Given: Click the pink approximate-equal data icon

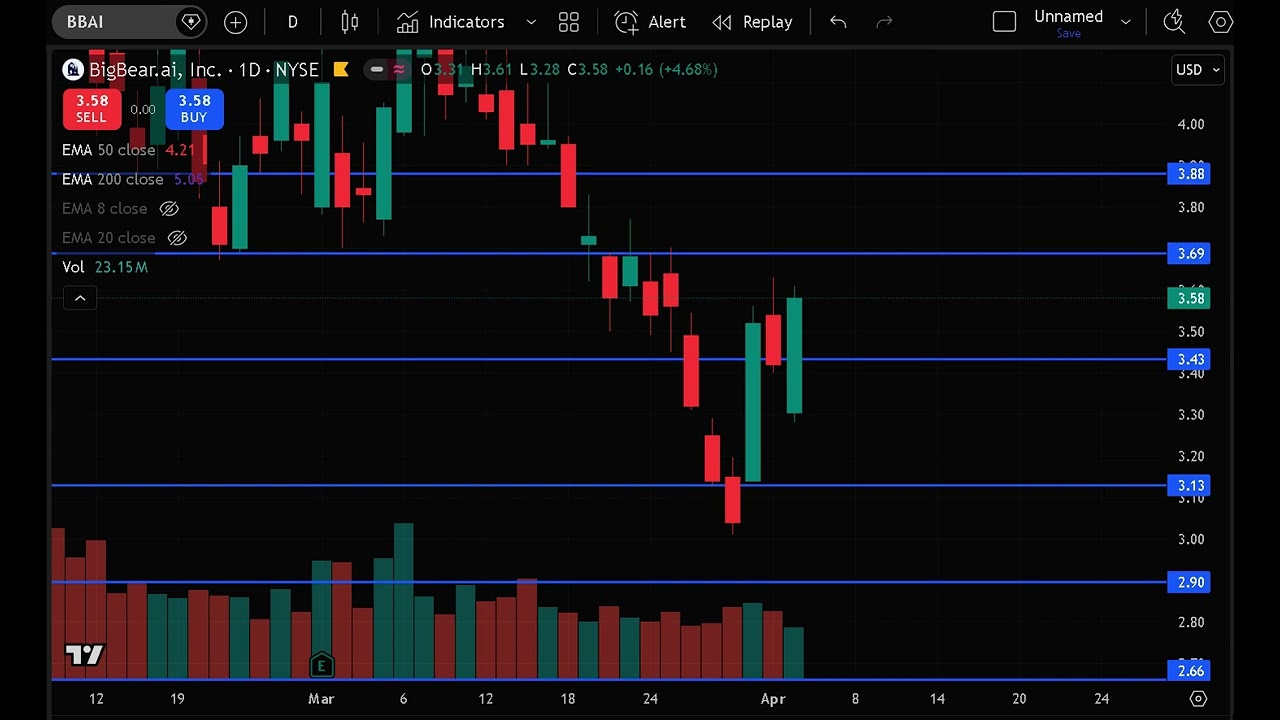Looking at the screenshot, I should 398,69.
